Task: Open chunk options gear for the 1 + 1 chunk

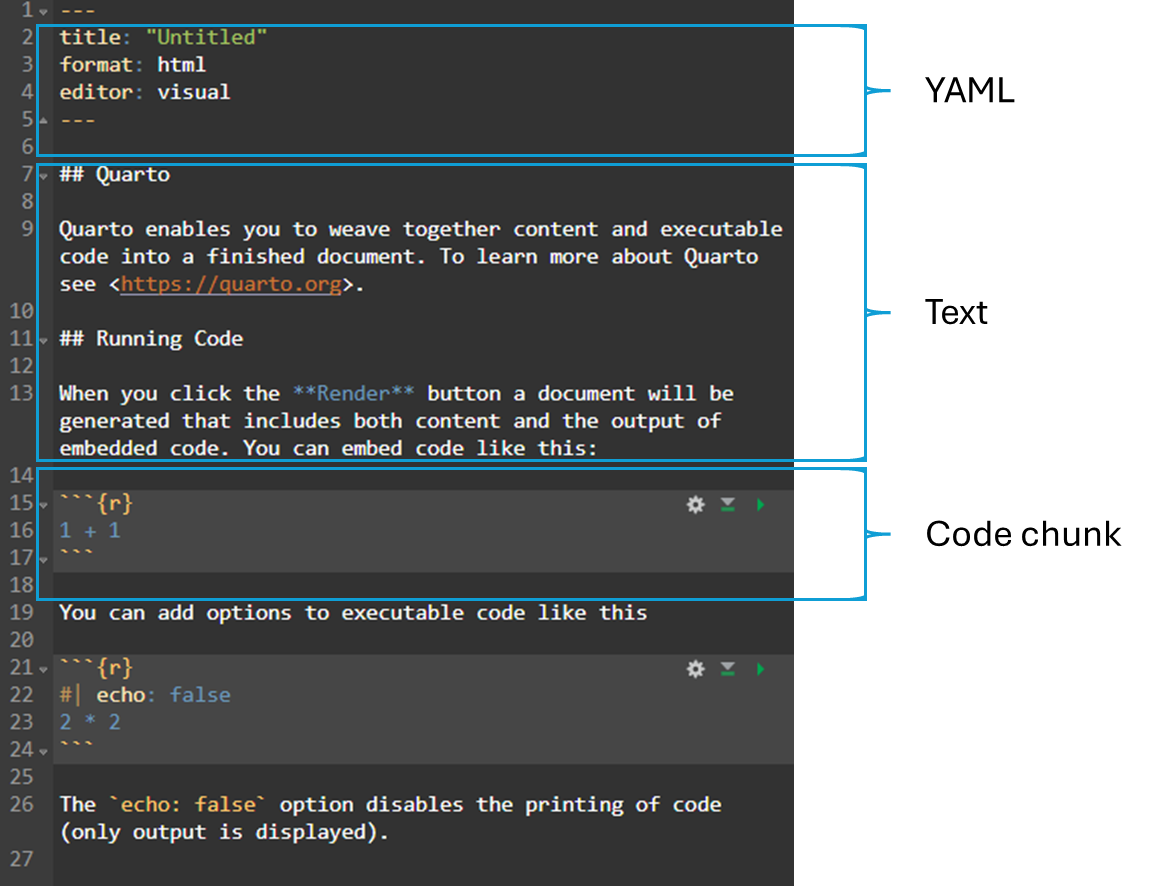Action: tap(695, 505)
